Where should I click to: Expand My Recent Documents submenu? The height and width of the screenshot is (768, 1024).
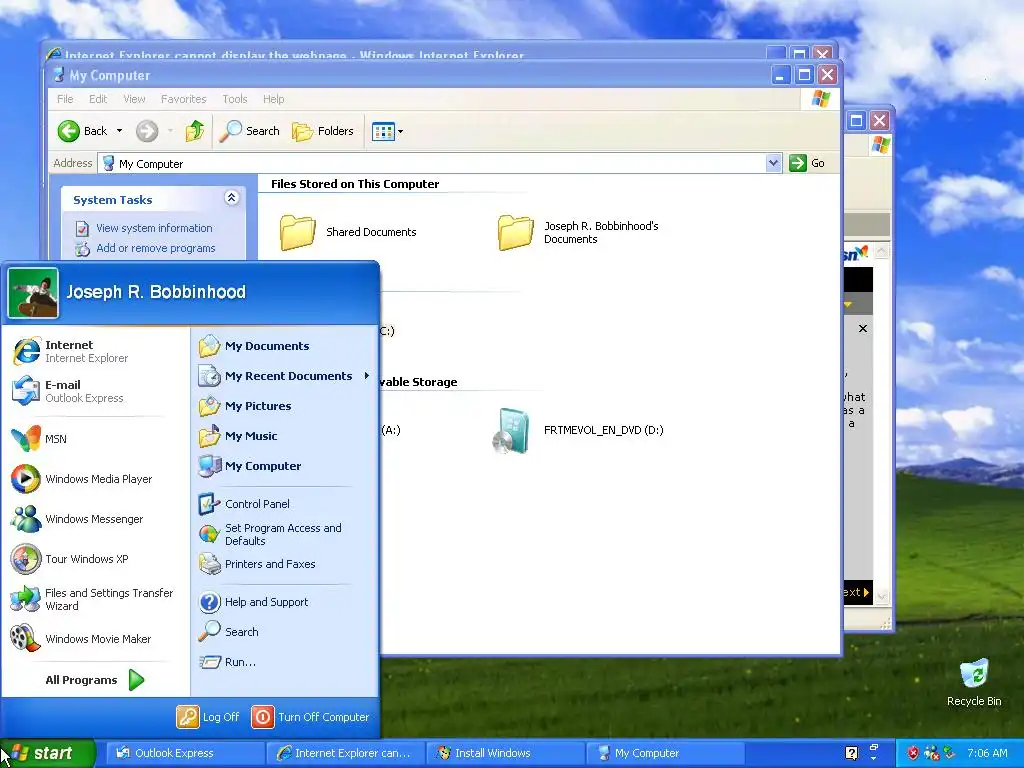coord(284,376)
